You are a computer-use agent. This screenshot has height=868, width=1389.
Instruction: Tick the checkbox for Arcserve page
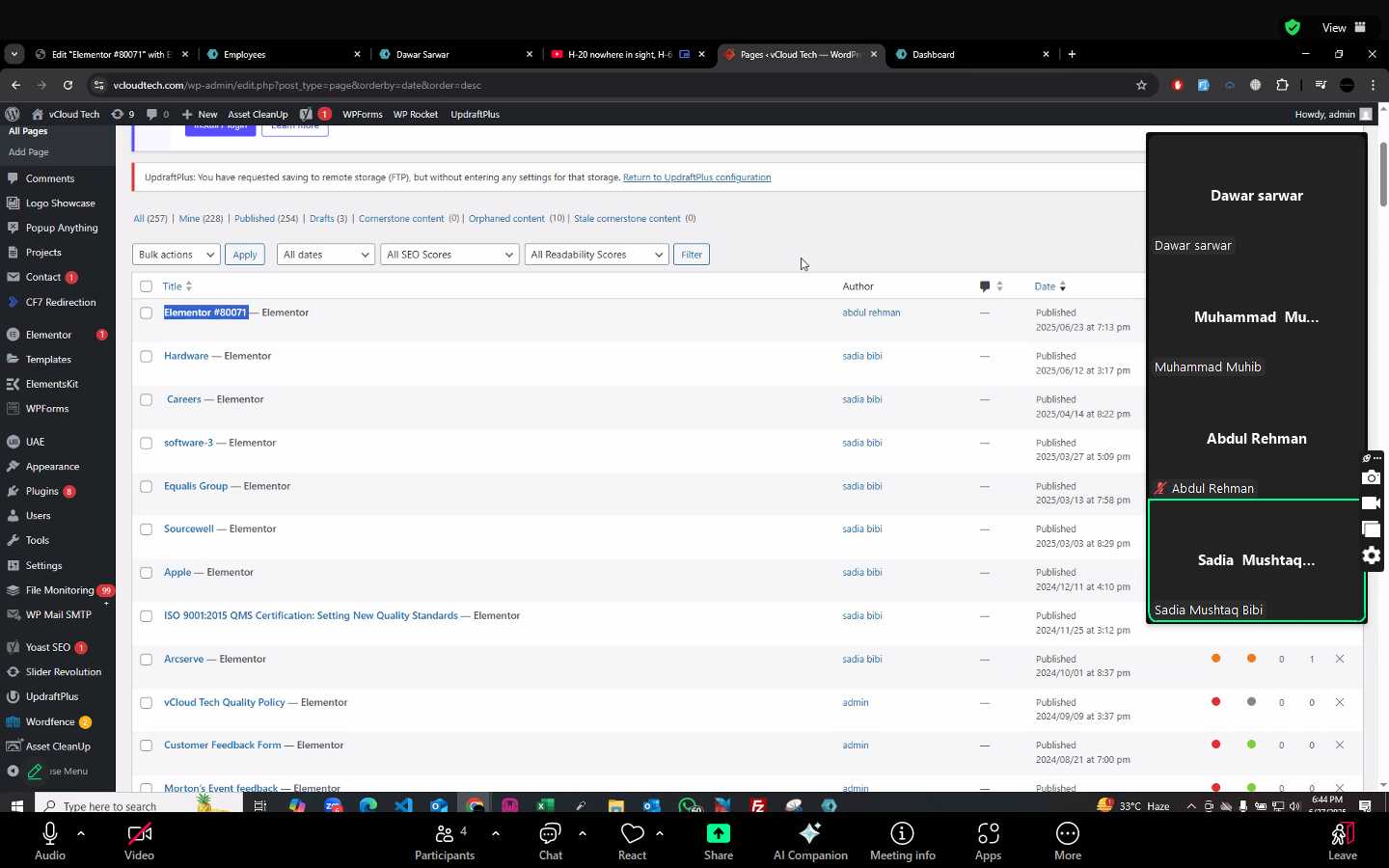[x=146, y=660]
